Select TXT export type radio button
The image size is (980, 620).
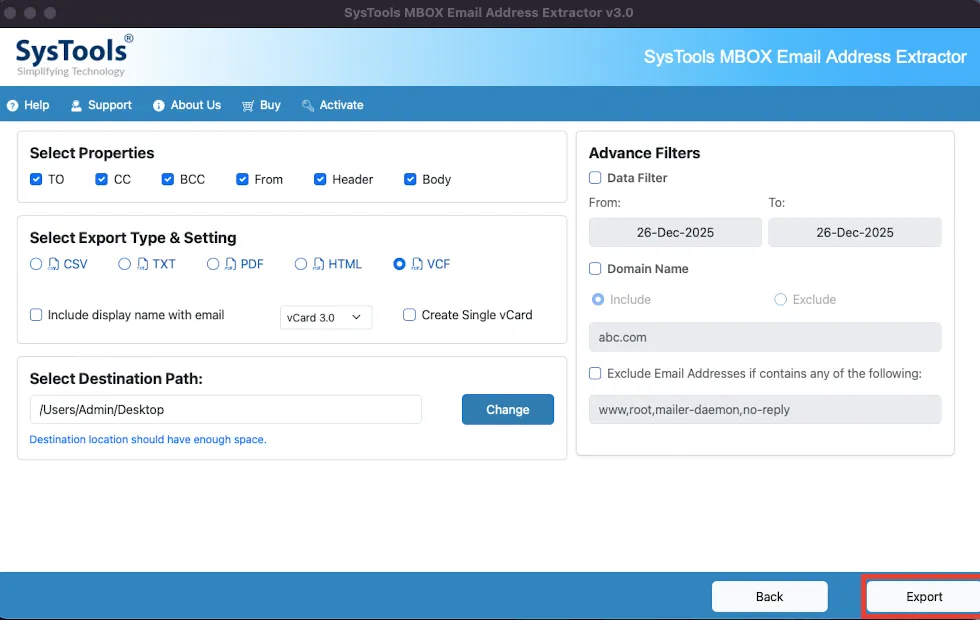tap(124, 264)
